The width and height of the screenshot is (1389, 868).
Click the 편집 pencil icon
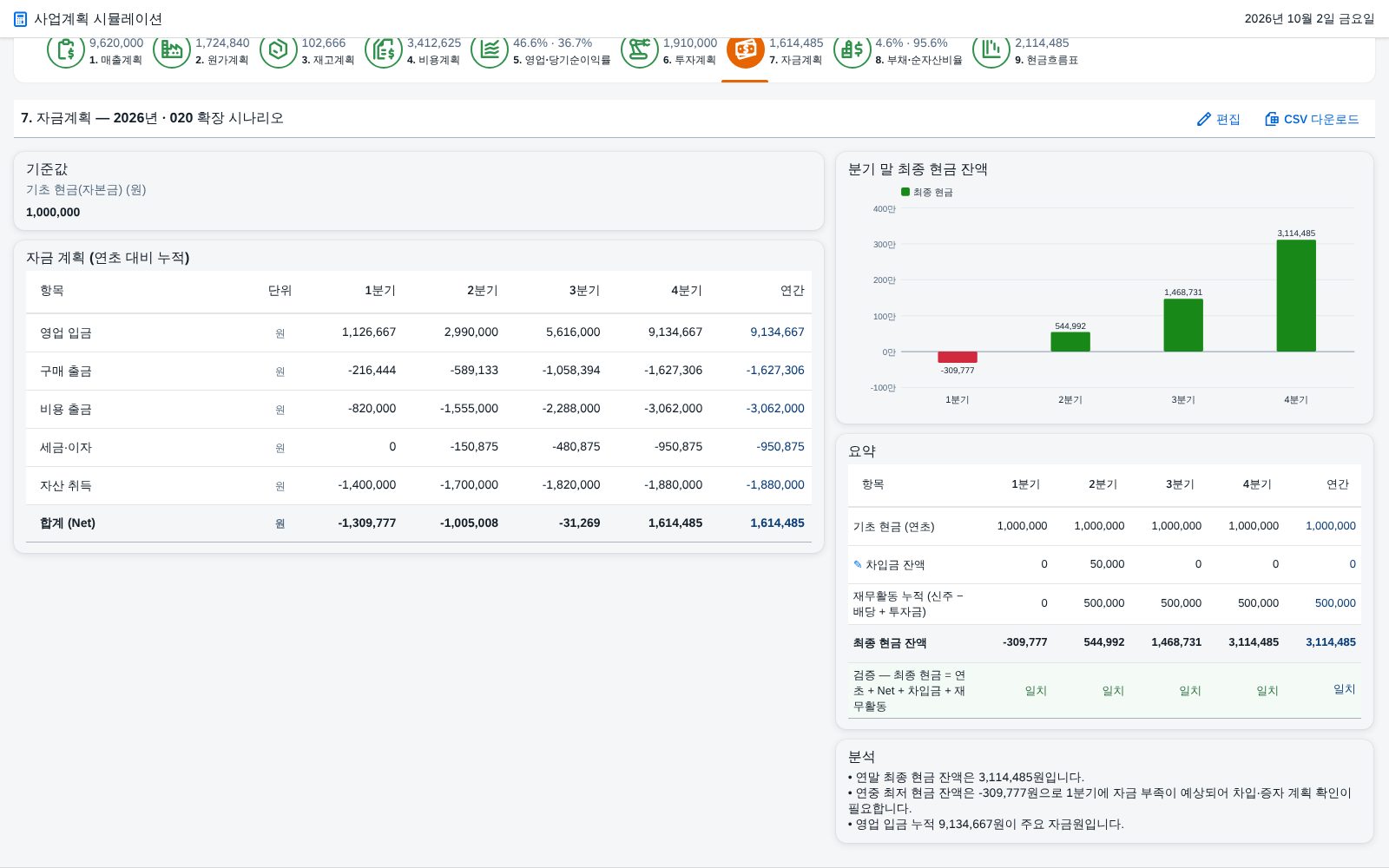pyautogui.click(x=1204, y=119)
